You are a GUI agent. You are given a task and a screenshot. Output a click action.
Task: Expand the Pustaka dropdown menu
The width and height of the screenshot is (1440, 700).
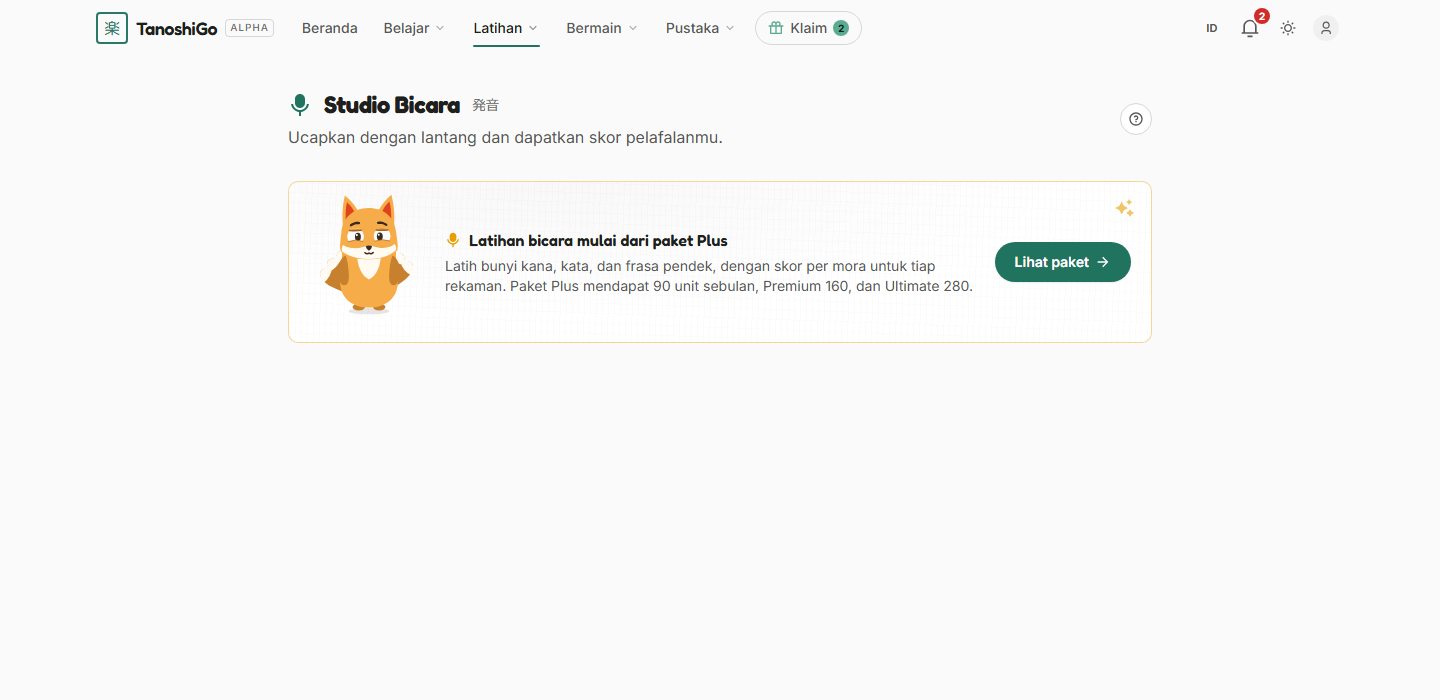tap(700, 28)
